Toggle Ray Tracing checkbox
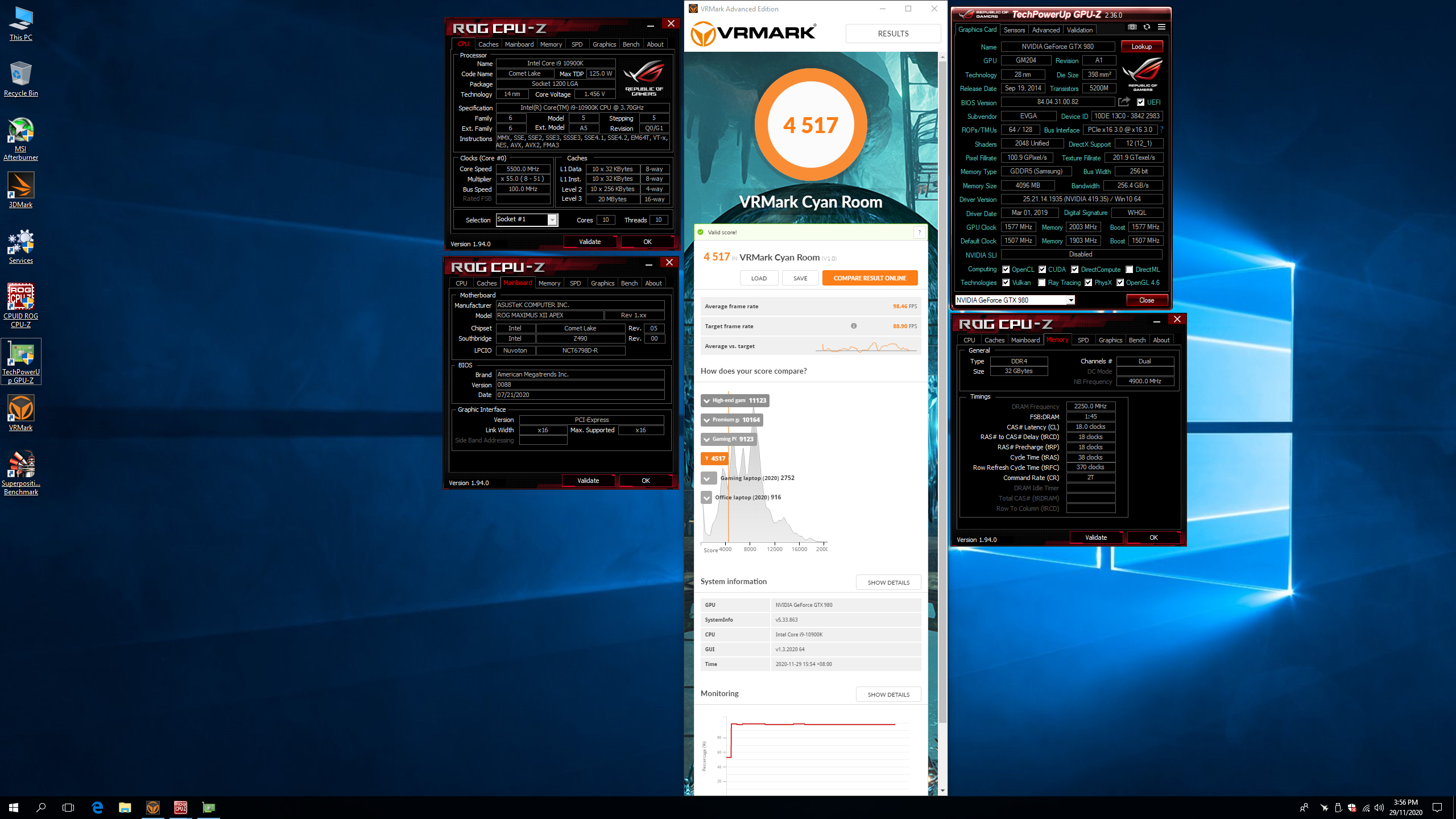The width and height of the screenshot is (1456, 819). (x=1041, y=283)
